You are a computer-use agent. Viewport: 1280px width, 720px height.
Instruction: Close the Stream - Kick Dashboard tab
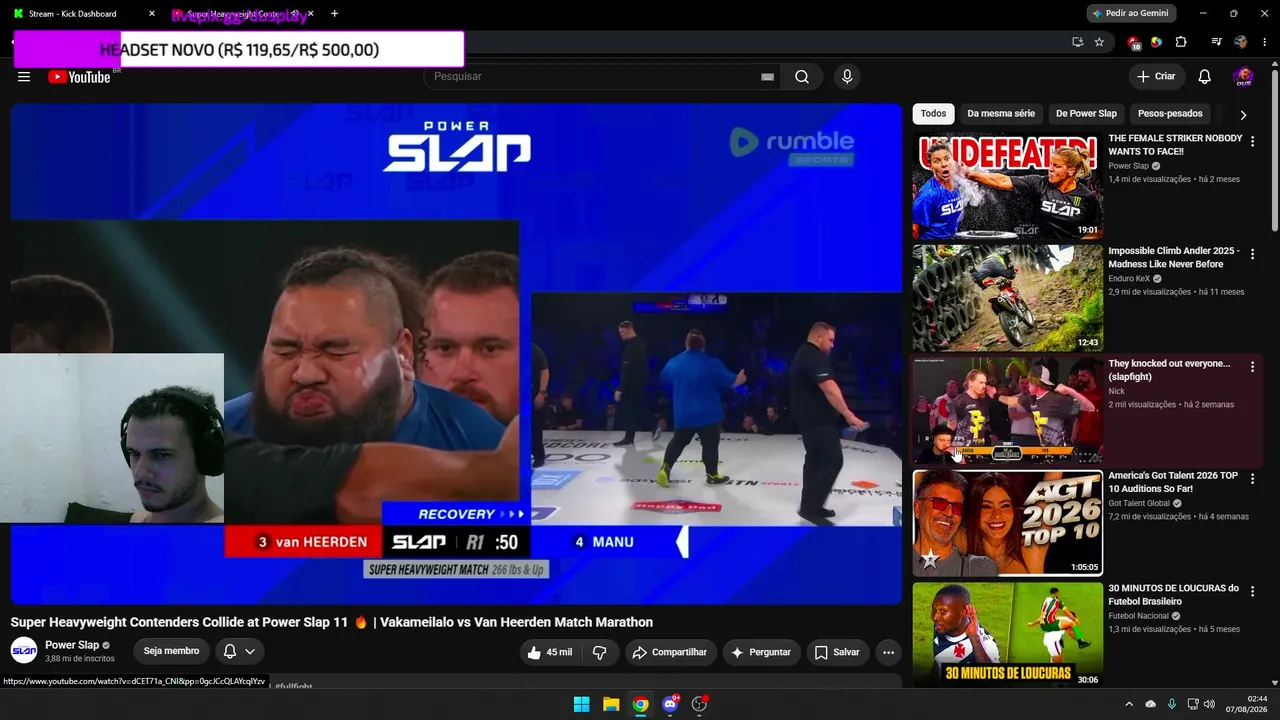point(152,14)
